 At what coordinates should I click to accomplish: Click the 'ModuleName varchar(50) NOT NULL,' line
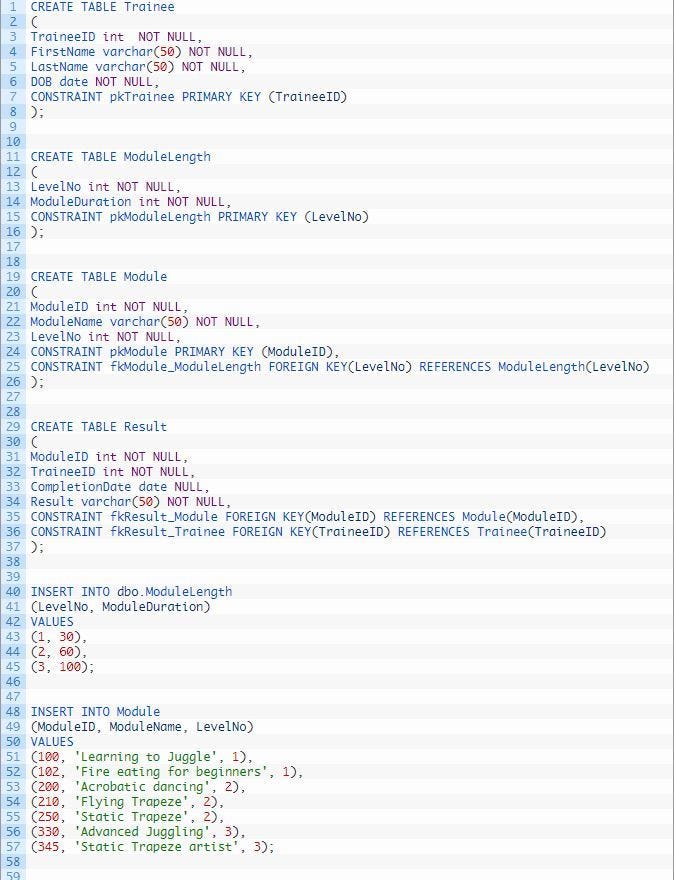pos(145,322)
